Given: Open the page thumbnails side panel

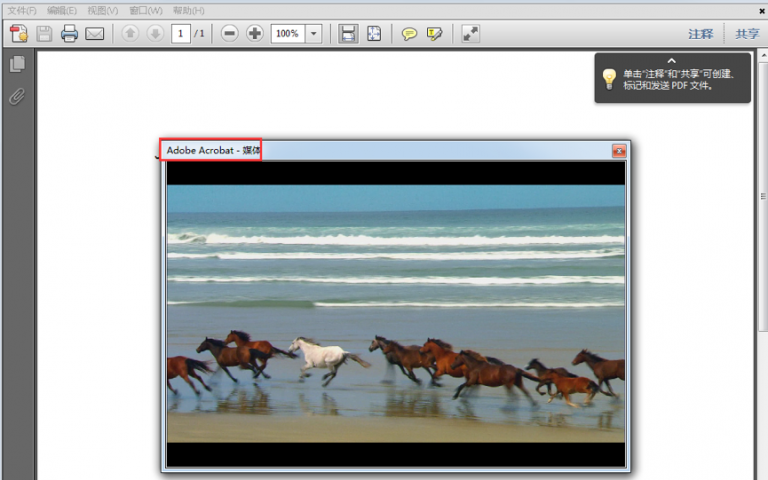Looking at the screenshot, I should [x=17, y=64].
